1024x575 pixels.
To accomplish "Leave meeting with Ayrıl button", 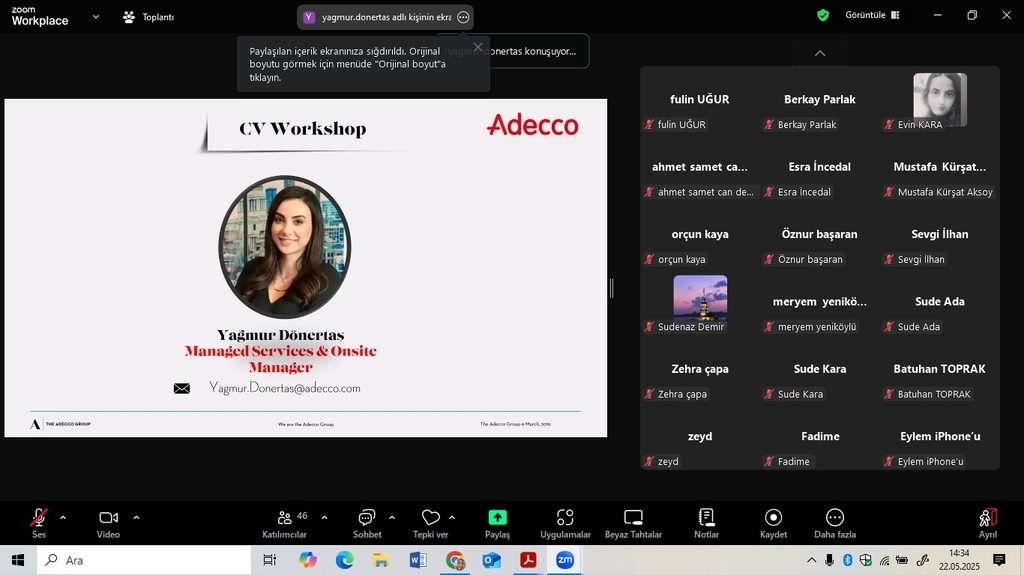I will (x=987, y=523).
